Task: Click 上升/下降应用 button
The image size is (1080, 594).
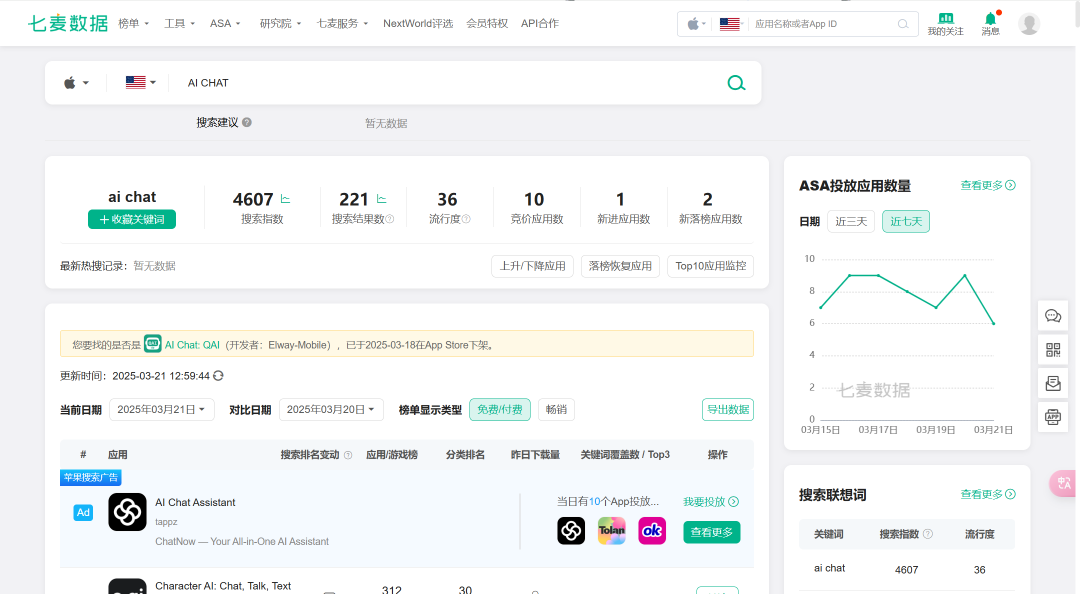Action: tap(532, 266)
